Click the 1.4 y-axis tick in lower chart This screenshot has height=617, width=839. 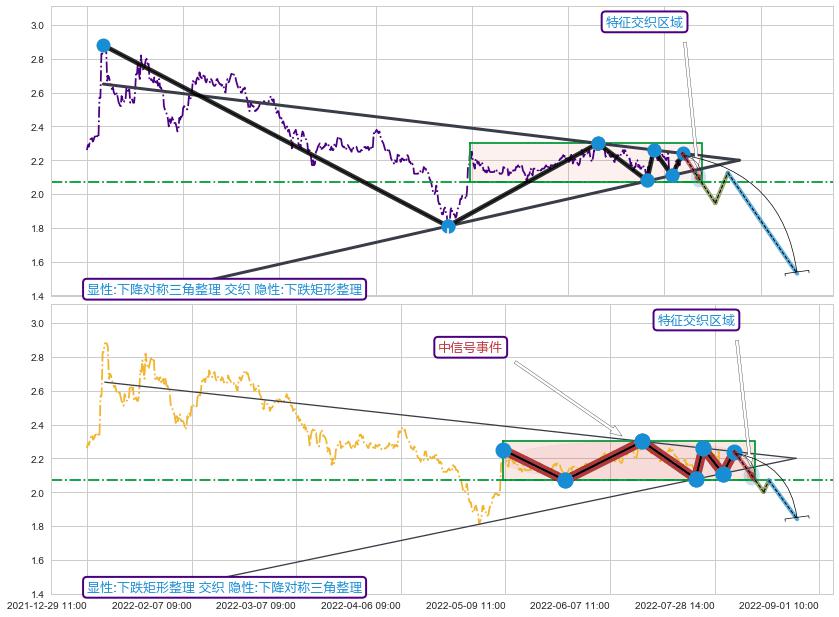pyautogui.click(x=39, y=594)
